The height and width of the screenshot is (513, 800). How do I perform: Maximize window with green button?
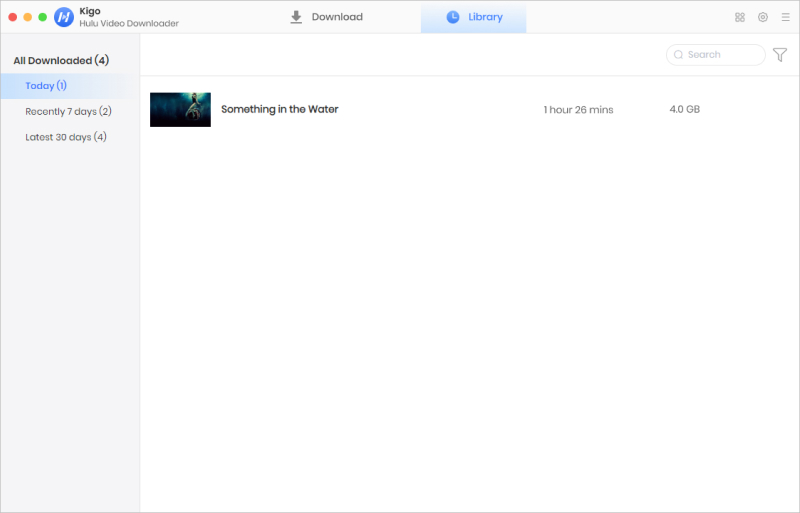coord(43,17)
